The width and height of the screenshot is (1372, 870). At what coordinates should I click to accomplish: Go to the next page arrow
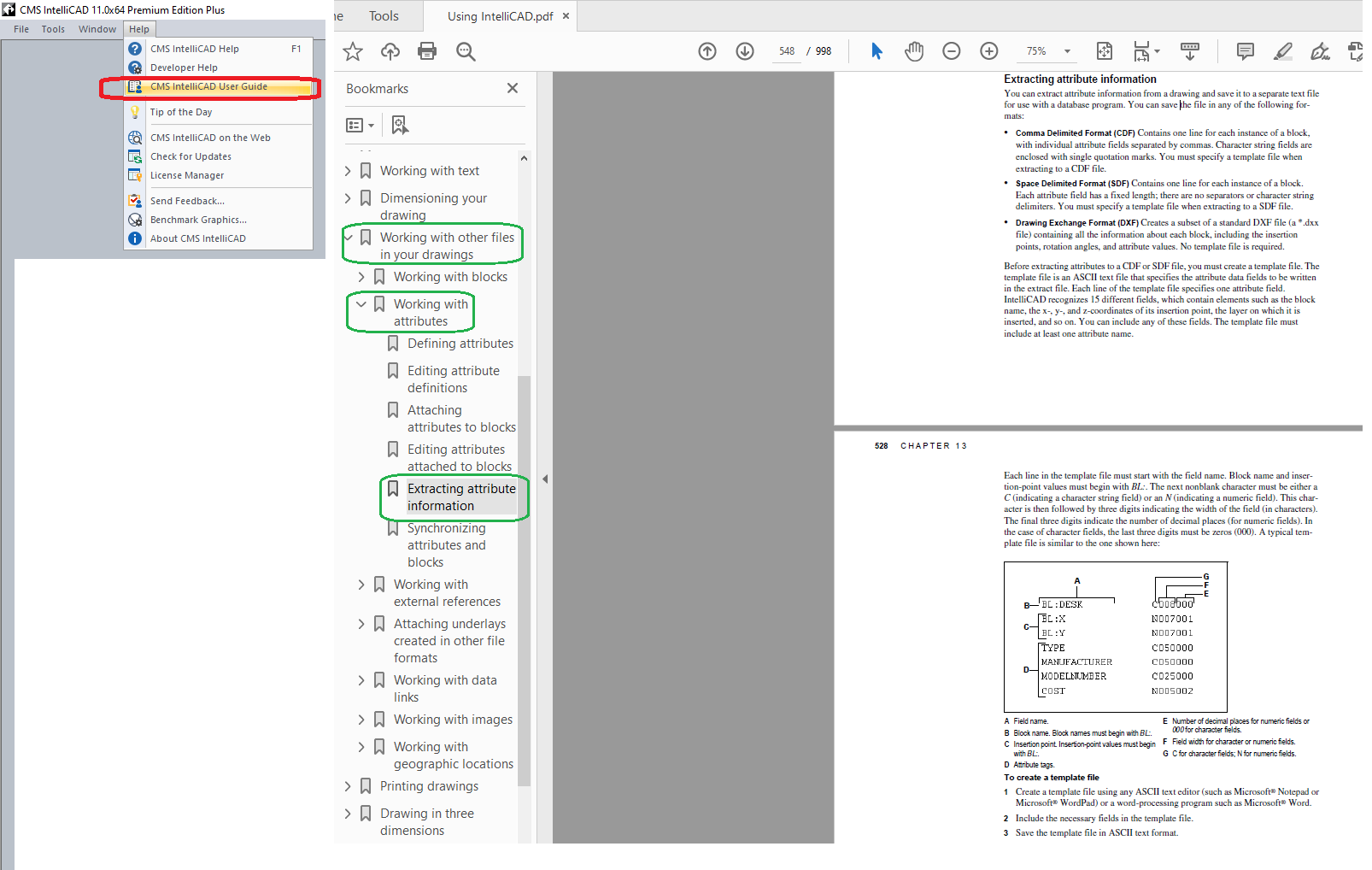(x=745, y=51)
